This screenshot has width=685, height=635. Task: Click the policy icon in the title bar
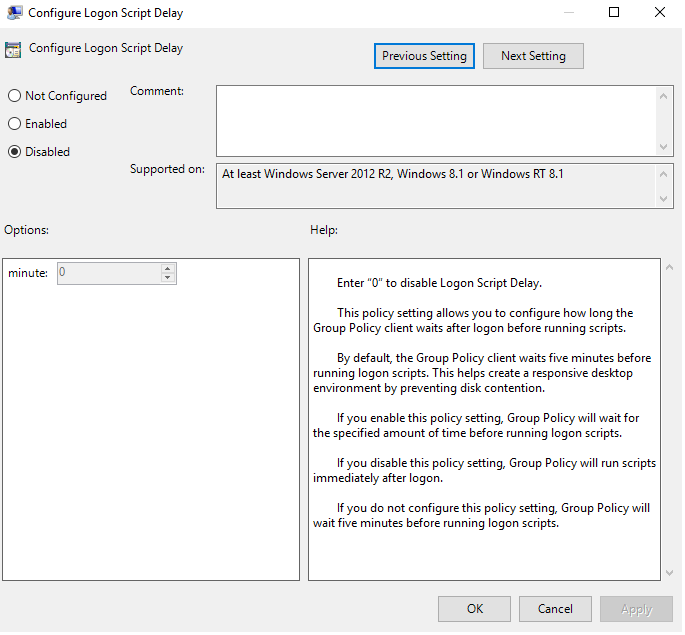14,13
